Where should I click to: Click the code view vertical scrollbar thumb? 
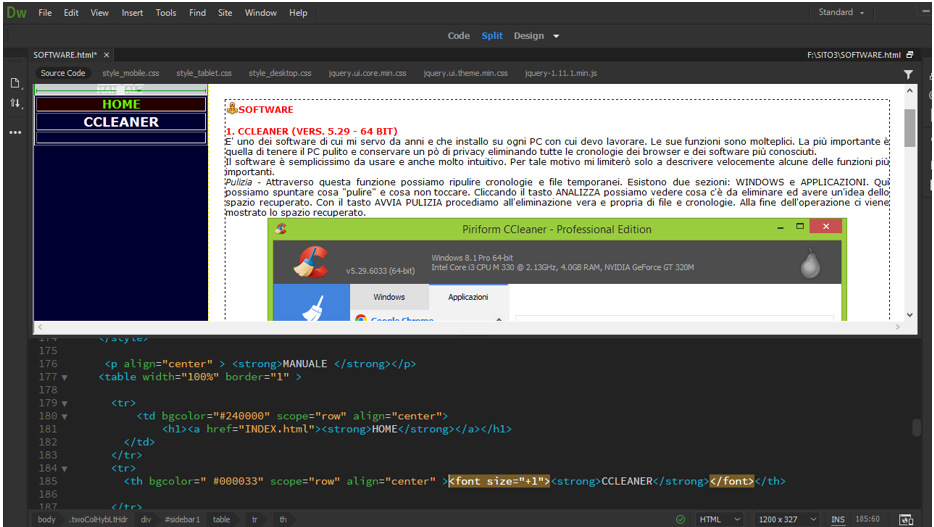[916, 428]
